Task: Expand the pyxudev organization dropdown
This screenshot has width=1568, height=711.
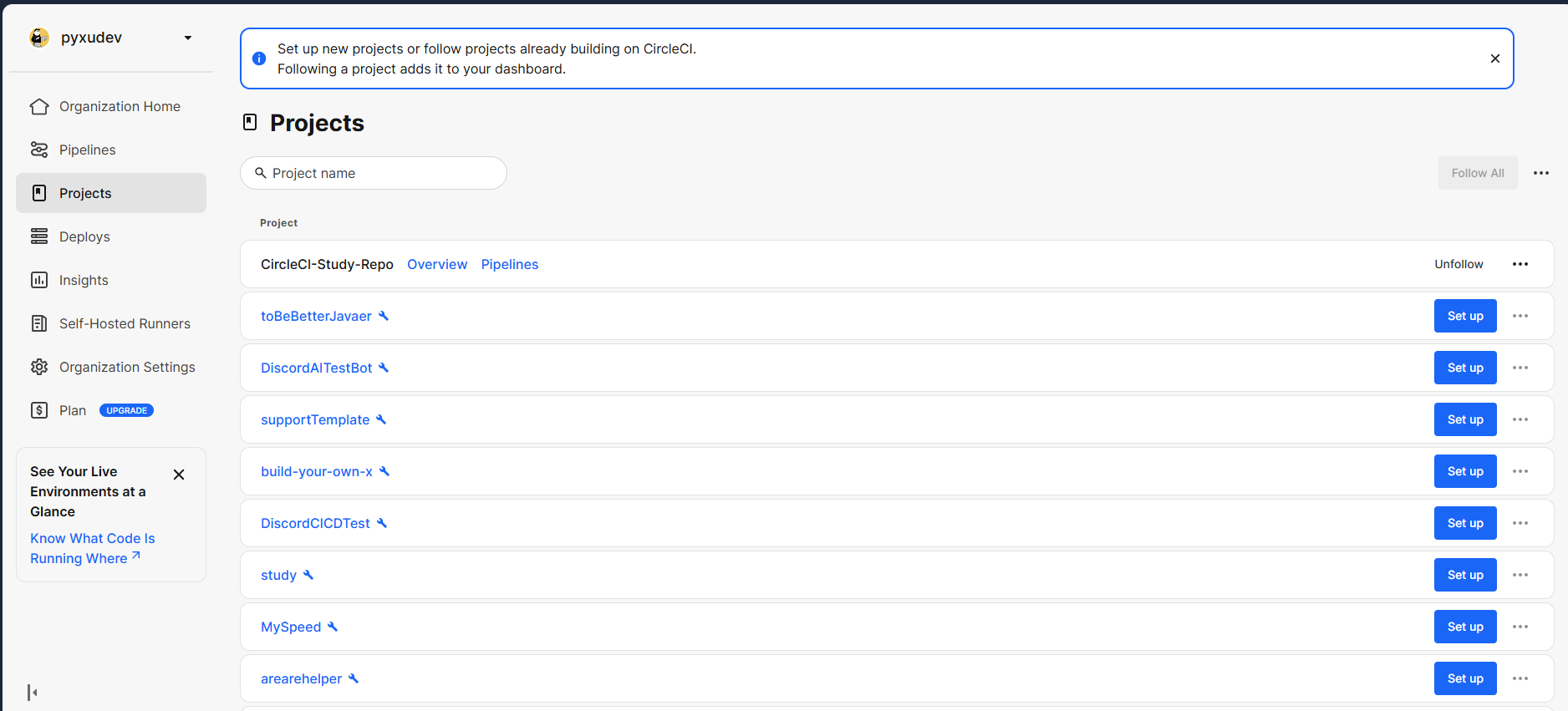Action: 187,38
